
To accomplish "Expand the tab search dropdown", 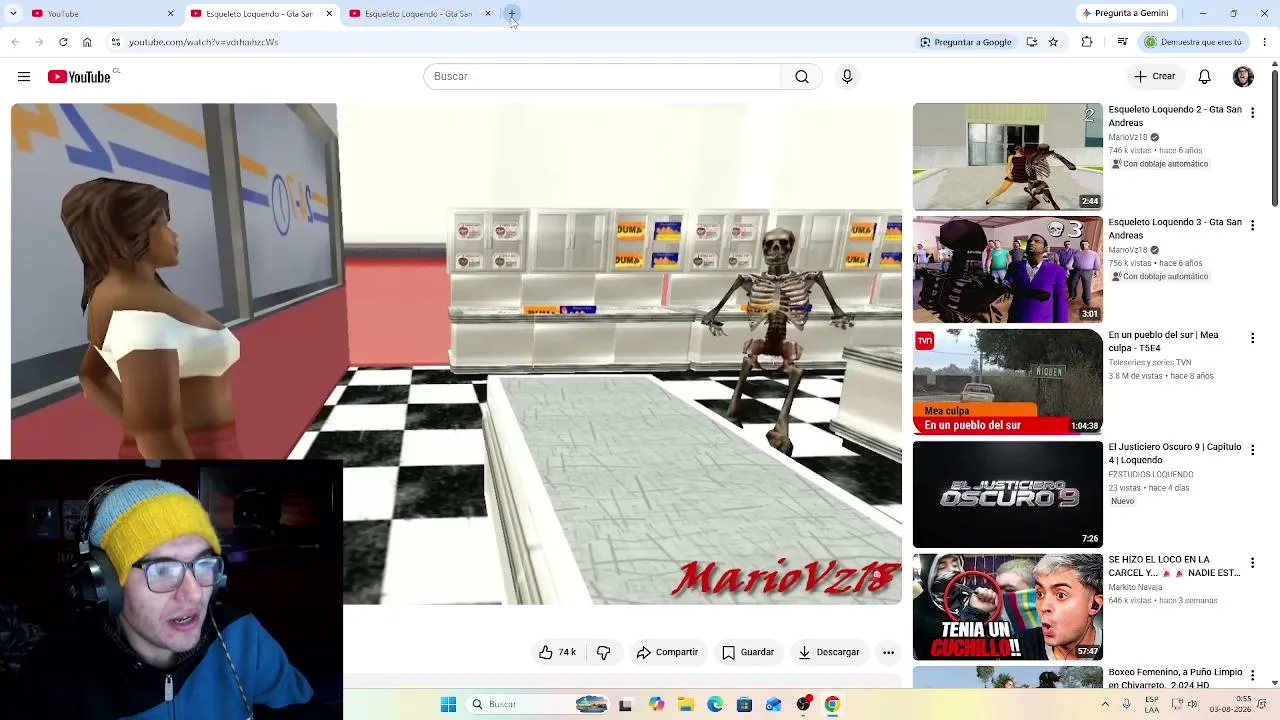I will [13, 14].
